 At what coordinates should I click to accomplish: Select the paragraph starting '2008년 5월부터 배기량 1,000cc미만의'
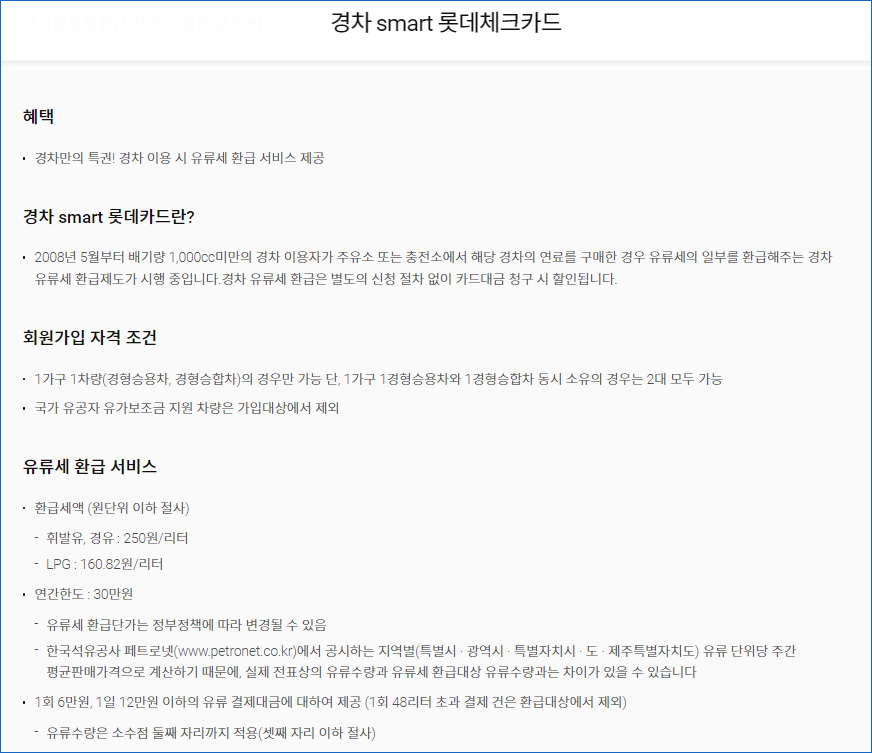[433, 267]
